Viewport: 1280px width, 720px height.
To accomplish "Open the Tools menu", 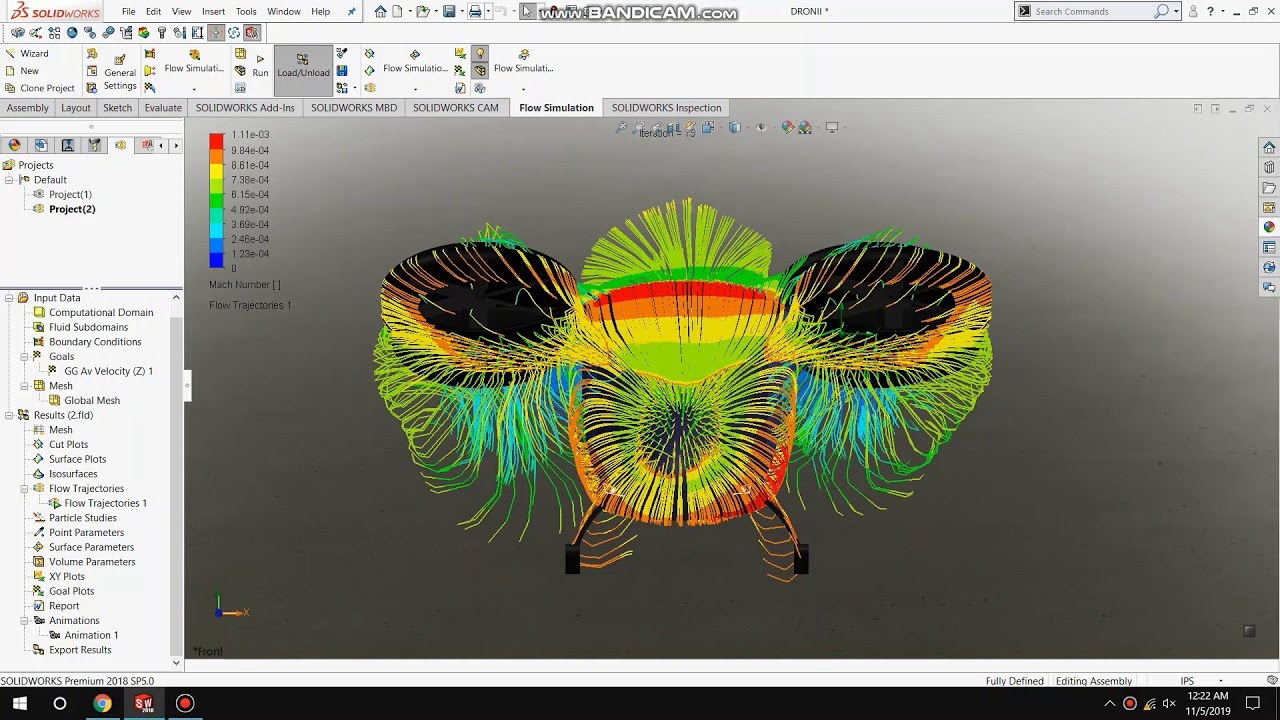I will point(246,12).
